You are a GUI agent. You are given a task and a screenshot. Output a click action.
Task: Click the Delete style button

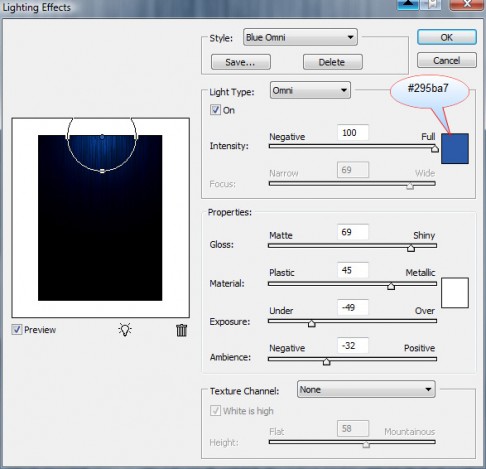333,62
